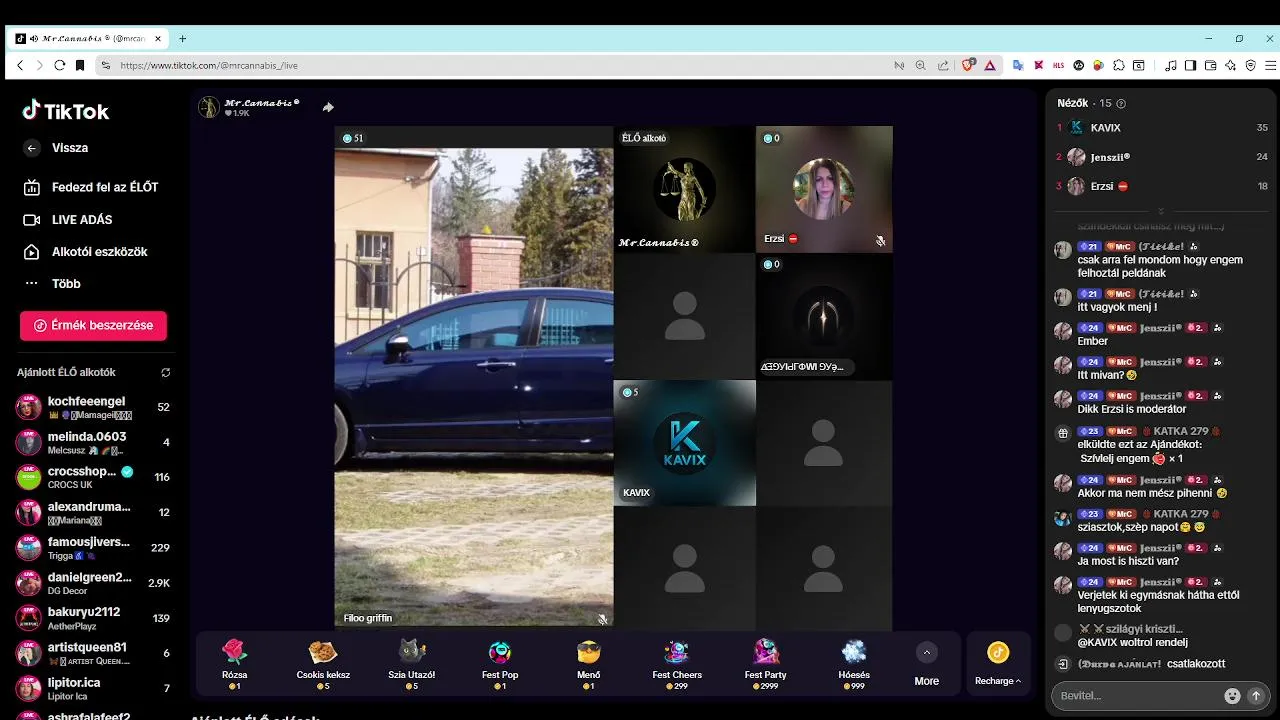Click the browser back button
Viewport: 1280px width, 720px height.
(20, 65)
